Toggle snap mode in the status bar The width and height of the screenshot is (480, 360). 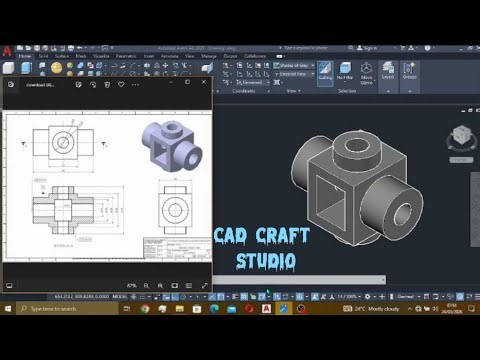[x=142, y=296]
